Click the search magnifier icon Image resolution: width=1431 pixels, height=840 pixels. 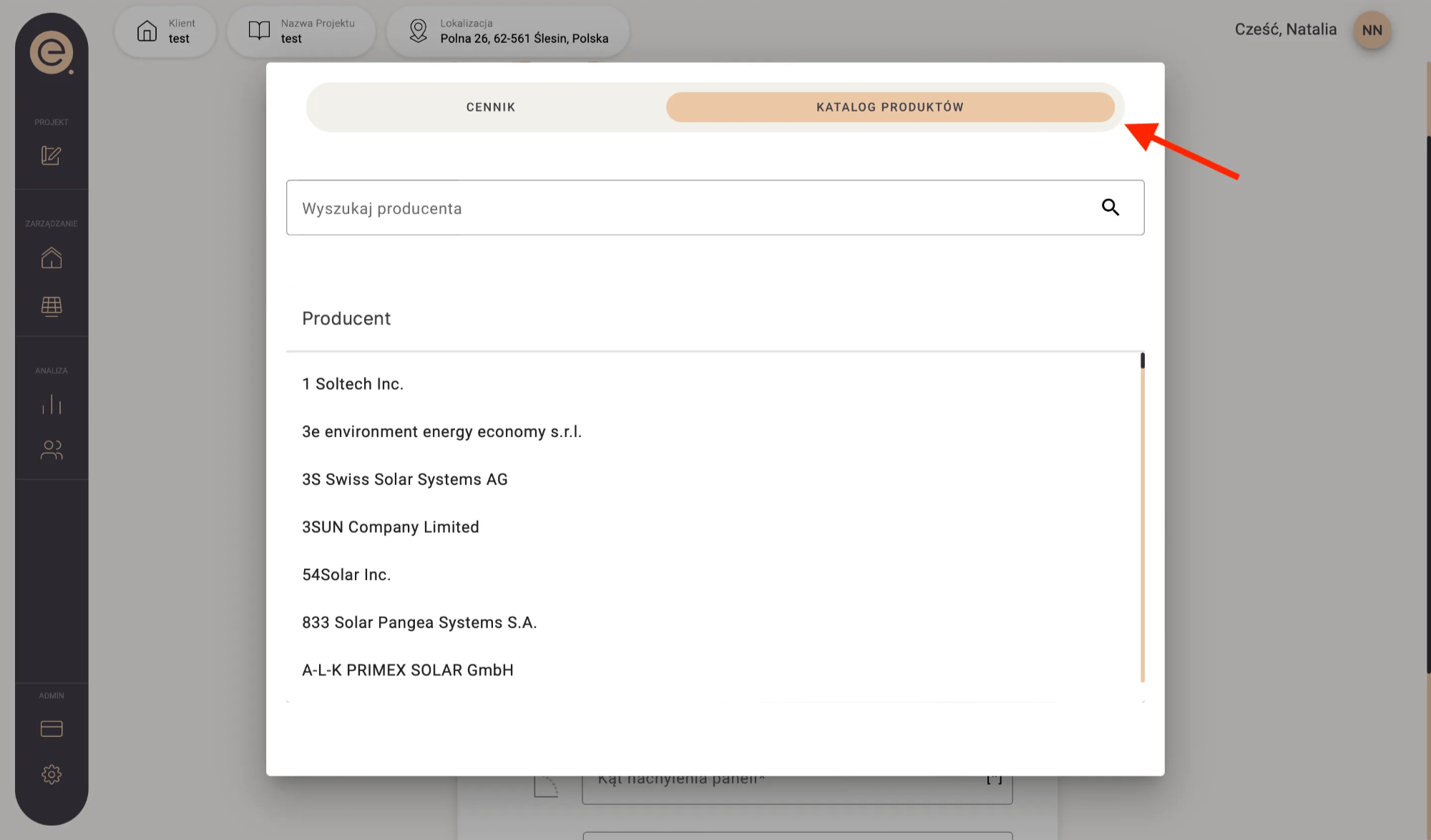1110,207
